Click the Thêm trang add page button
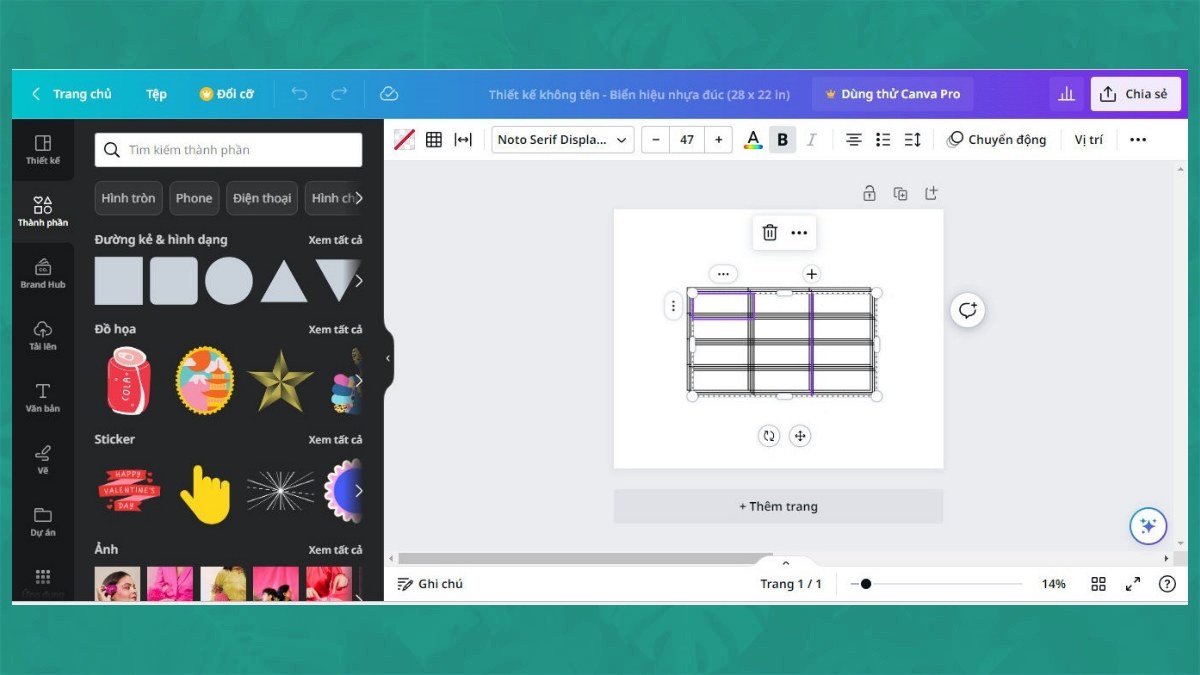This screenshot has height=675, width=1200. click(x=778, y=506)
